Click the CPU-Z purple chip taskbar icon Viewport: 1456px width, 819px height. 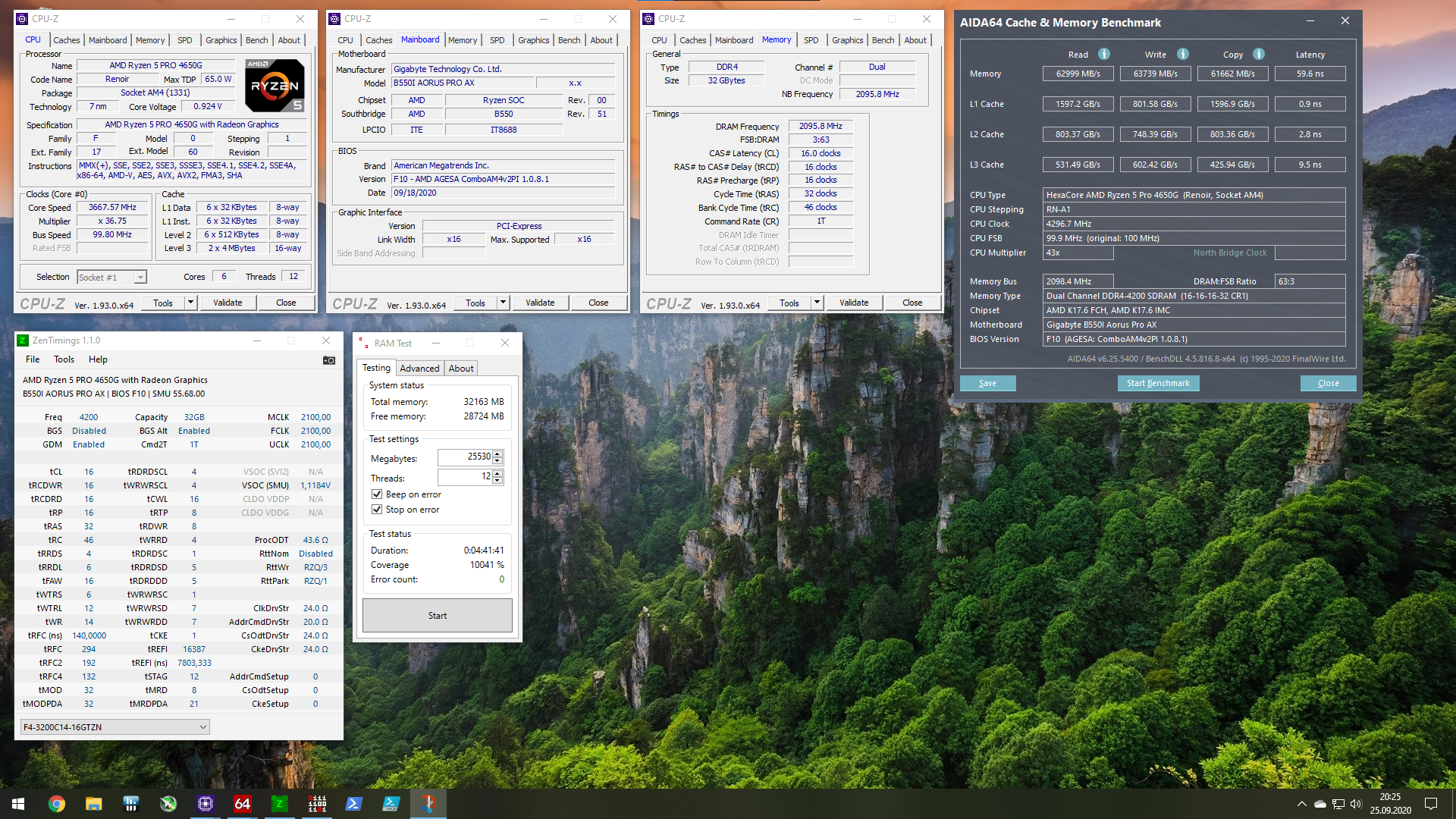click(x=206, y=804)
